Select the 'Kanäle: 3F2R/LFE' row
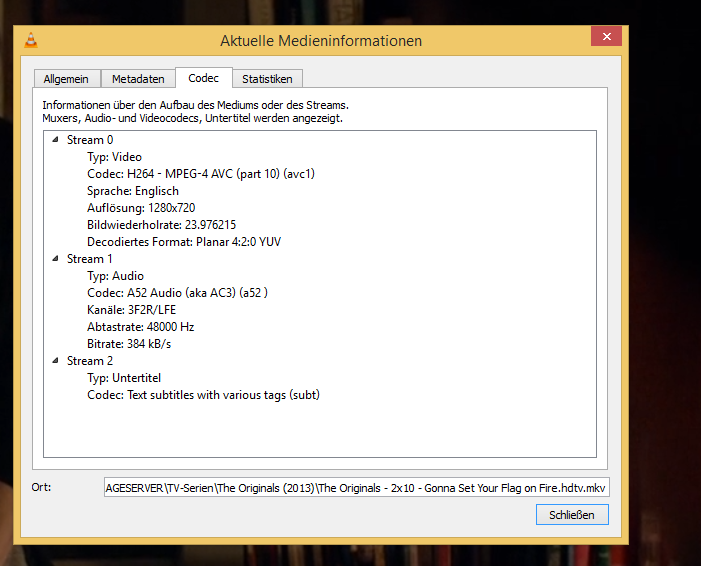Viewport: 701px width, 566px height. [x=131, y=310]
